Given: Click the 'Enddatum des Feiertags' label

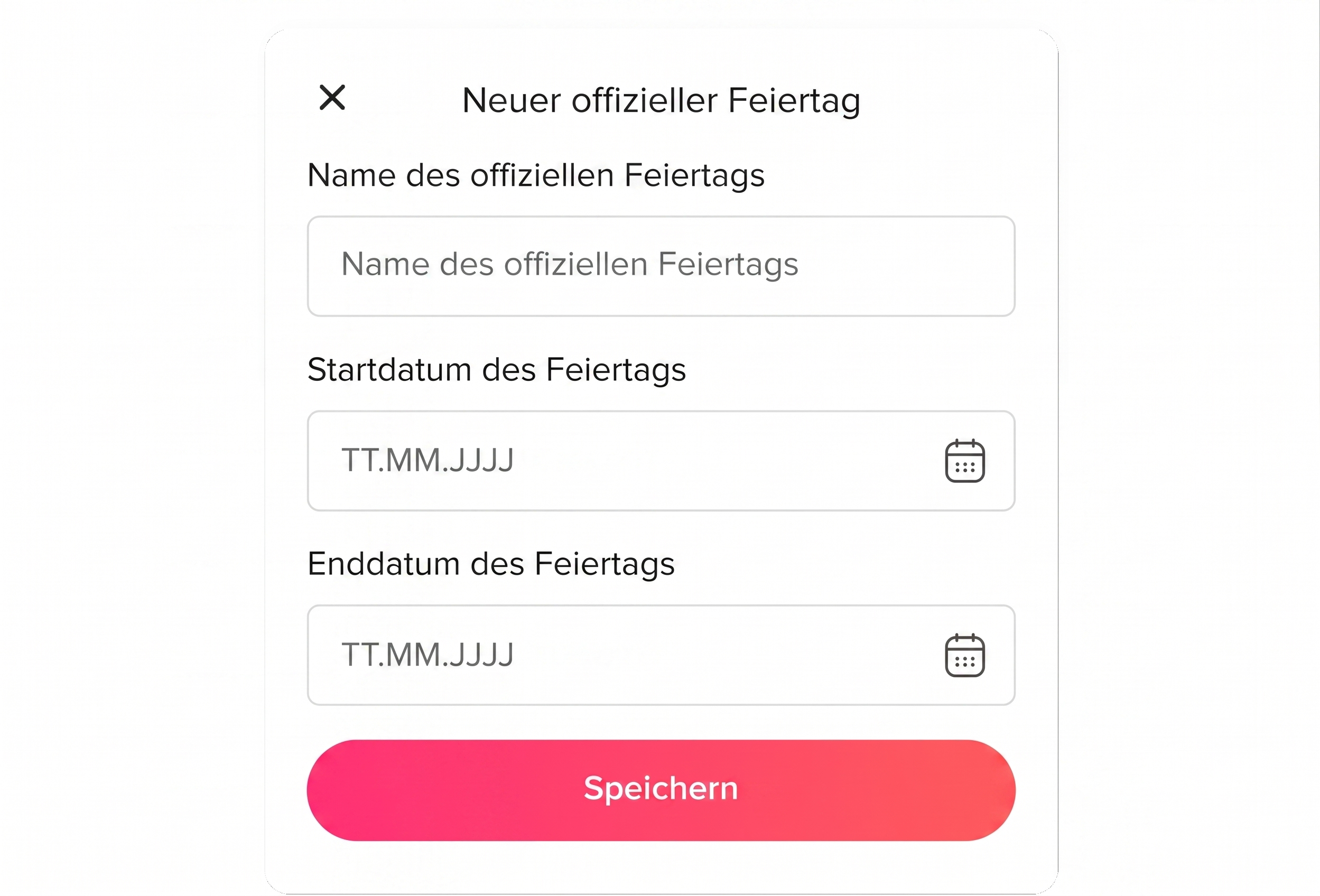Looking at the screenshot, I should (491, 564).
